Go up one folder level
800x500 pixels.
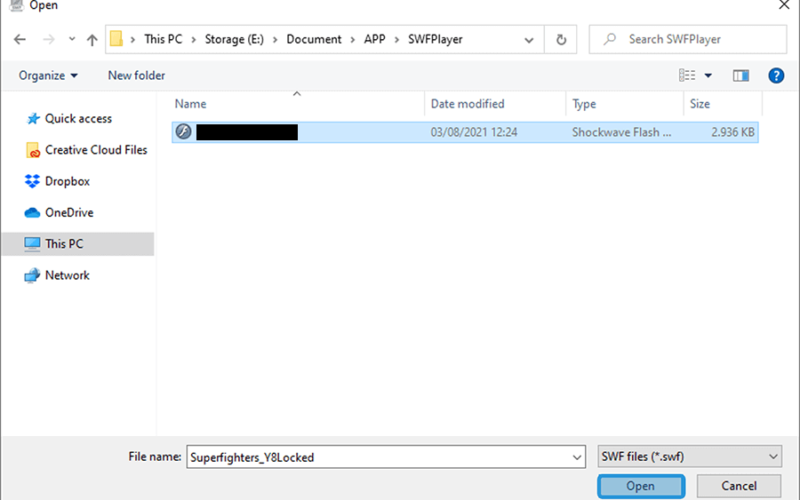(92, 39)
